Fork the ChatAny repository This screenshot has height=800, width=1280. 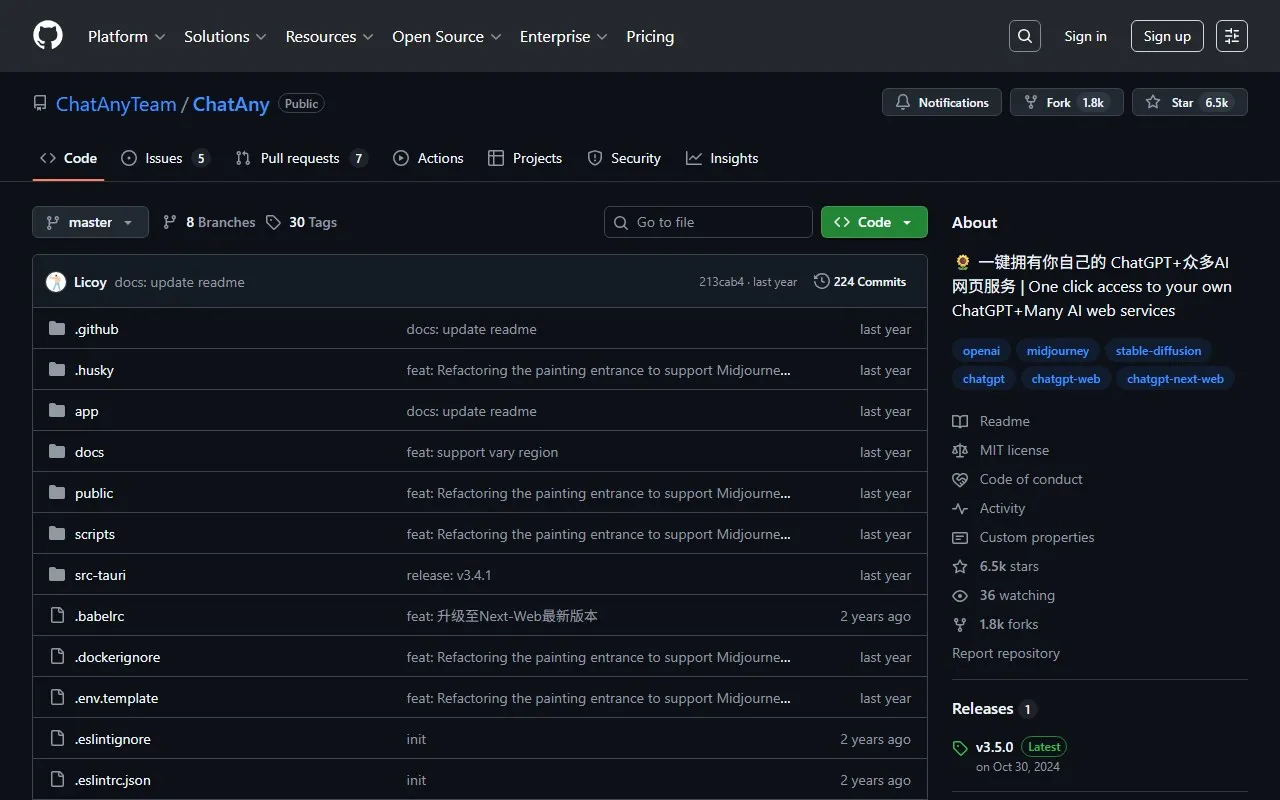pos(1066,103)
